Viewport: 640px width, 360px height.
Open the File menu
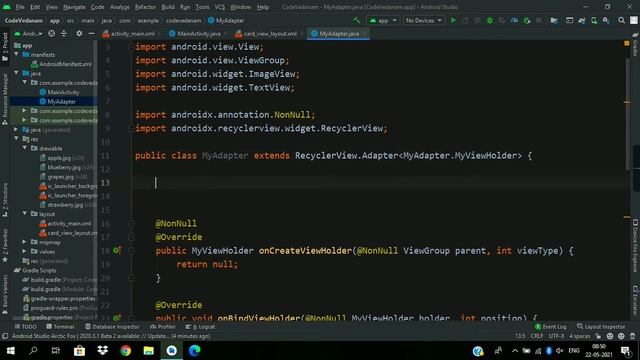(20, 7)
